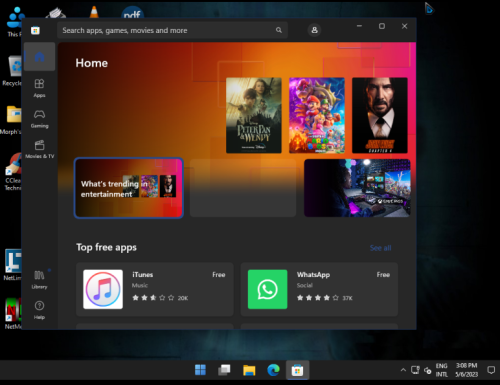This screenshot has width=500, height=385.
Task: Open the Library in sidebar
Action: (39, 279)
